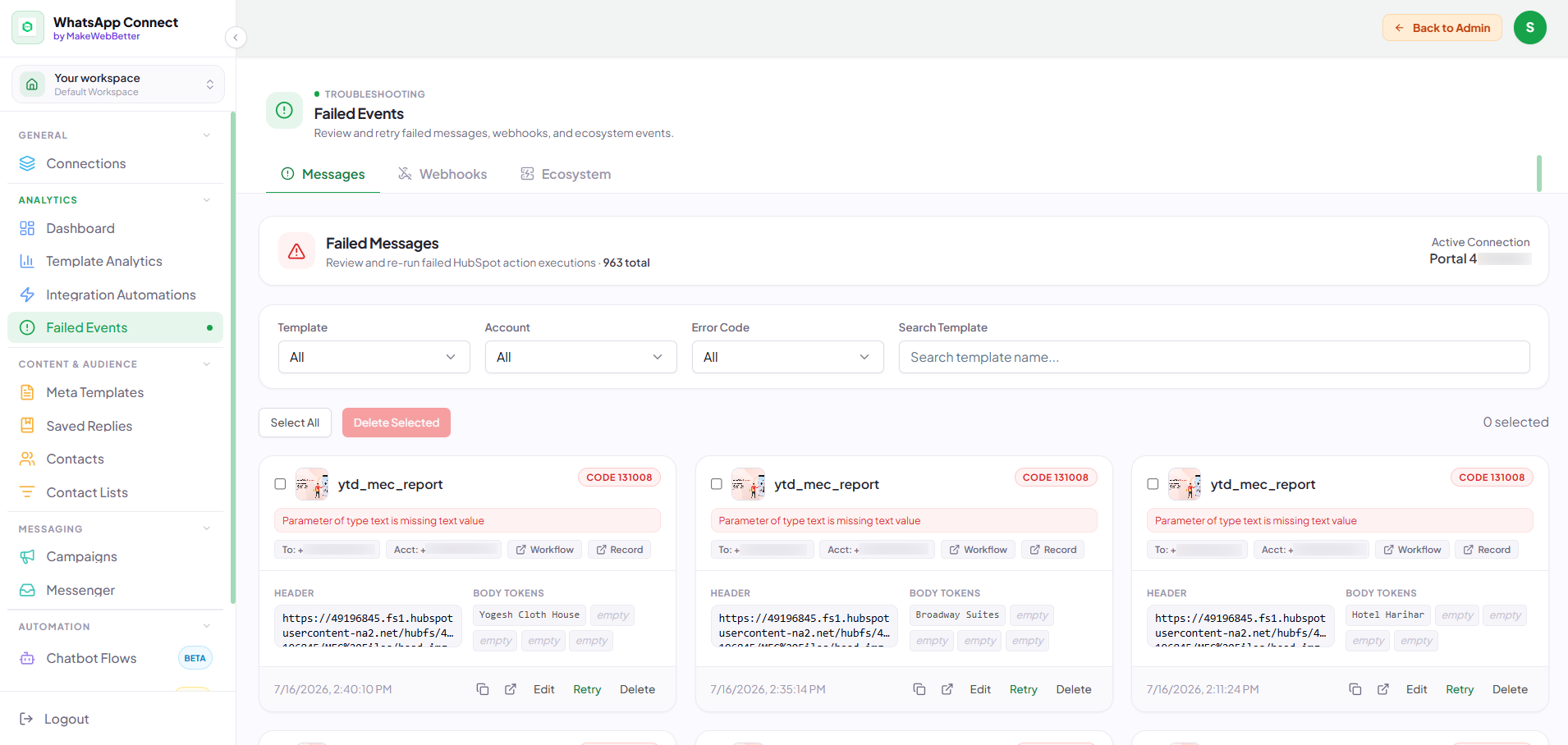1568x745 pixels.
Task: Select the 2:40:10 PM message checkbox
Action: (280, 484)
